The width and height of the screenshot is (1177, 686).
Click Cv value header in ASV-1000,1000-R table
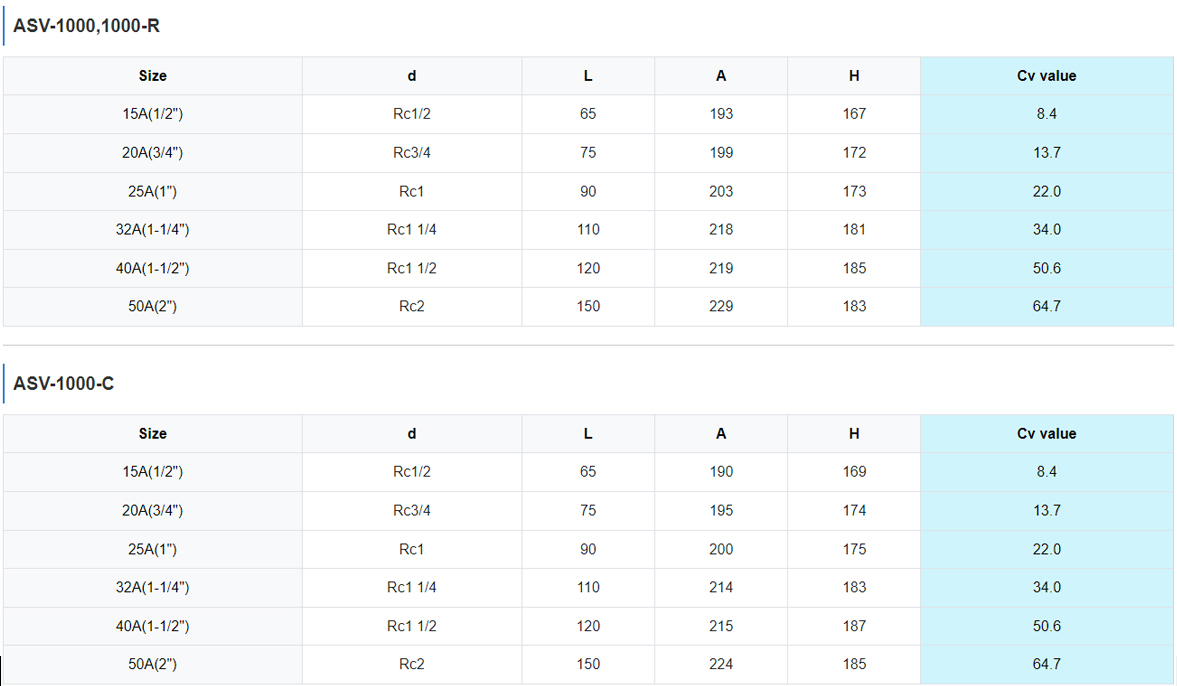point(1046,76)
